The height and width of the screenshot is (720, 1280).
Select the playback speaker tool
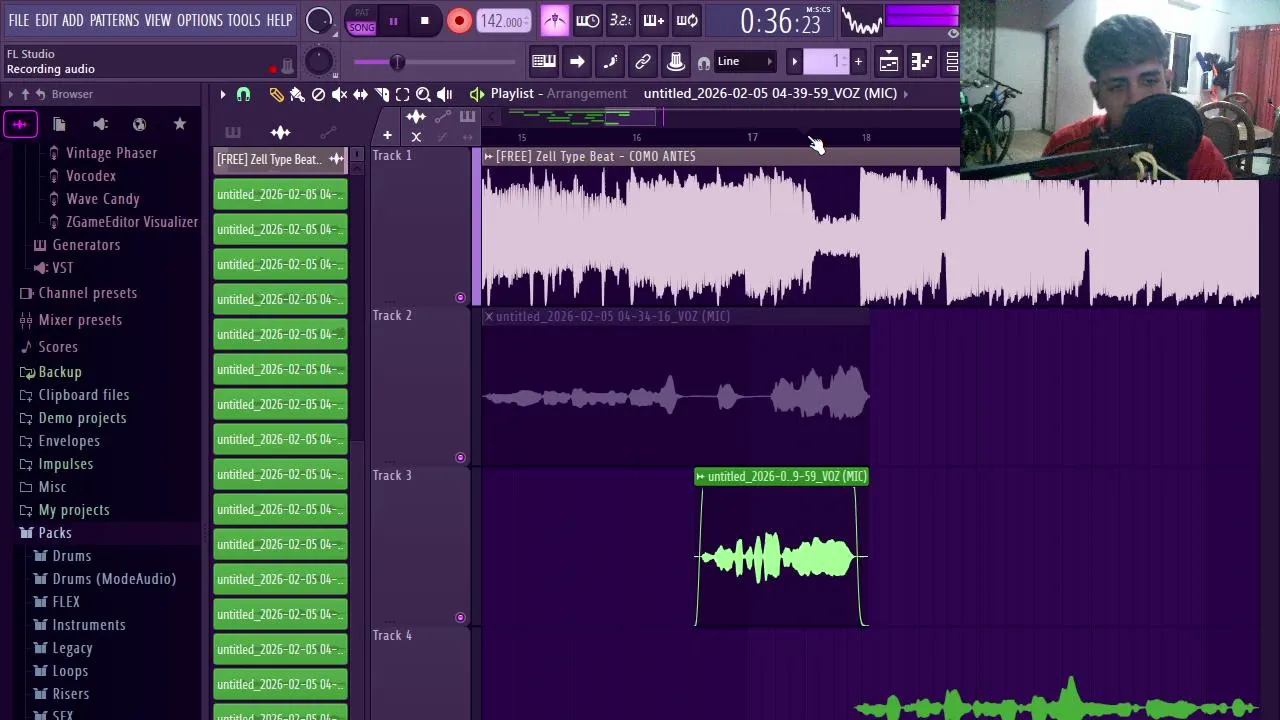click(445, 94)
